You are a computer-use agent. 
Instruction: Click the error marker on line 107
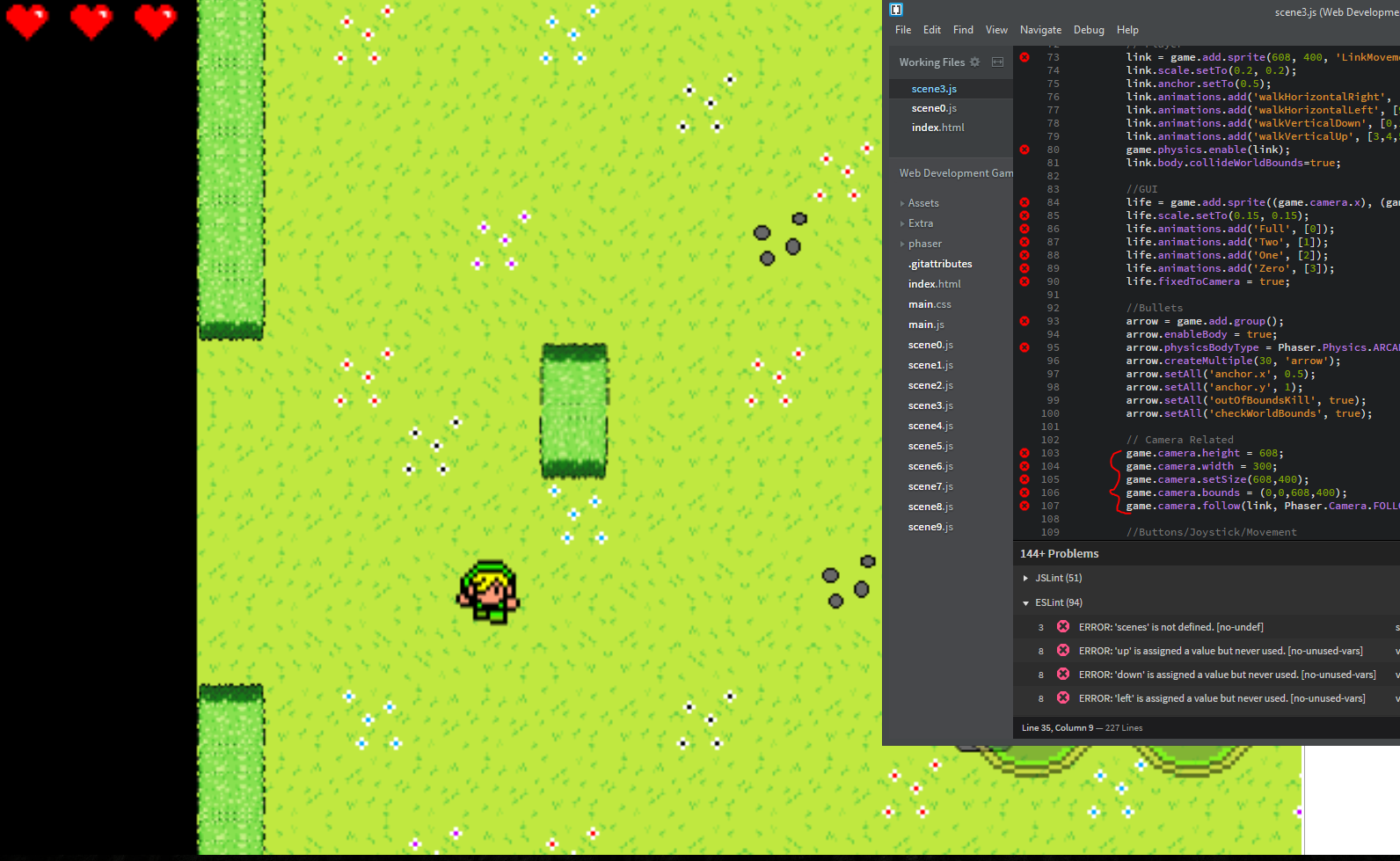[1024, 506]
